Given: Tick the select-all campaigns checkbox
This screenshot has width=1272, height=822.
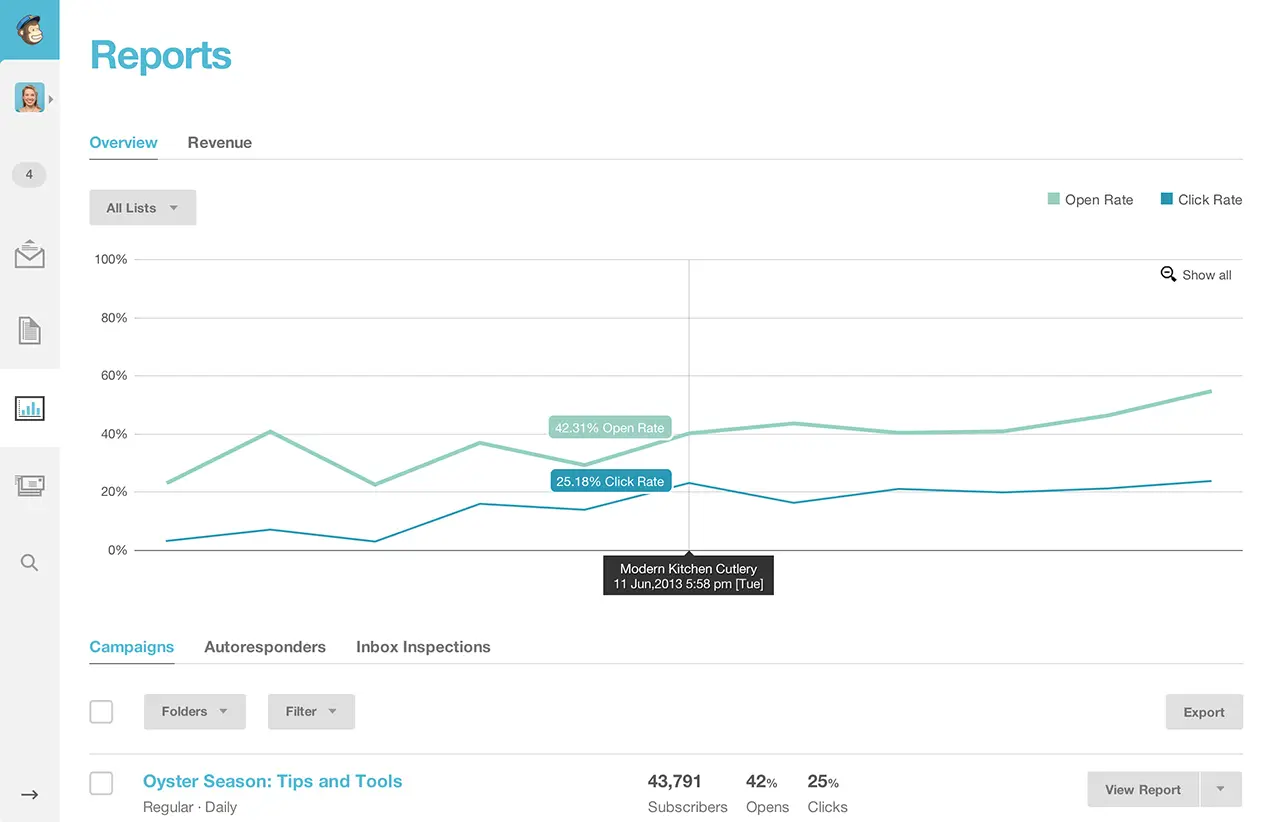Looking at the screenshot, I should pyautogui.click(x=101, y=712).
